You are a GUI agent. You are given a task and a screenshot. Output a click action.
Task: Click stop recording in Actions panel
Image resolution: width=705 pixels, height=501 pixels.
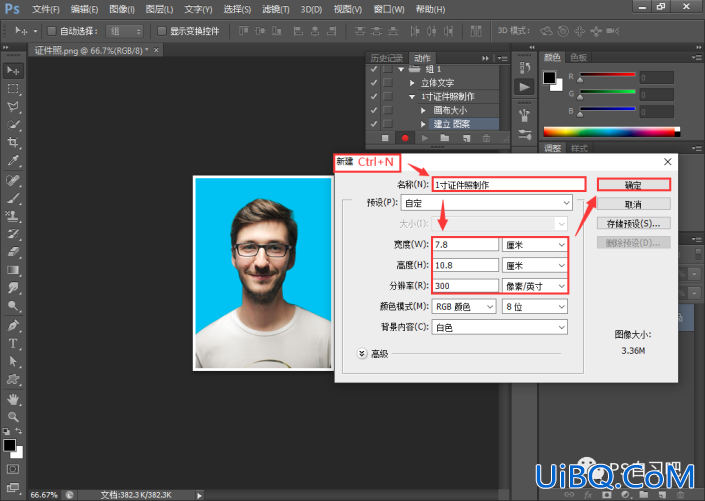coord(385,138)
